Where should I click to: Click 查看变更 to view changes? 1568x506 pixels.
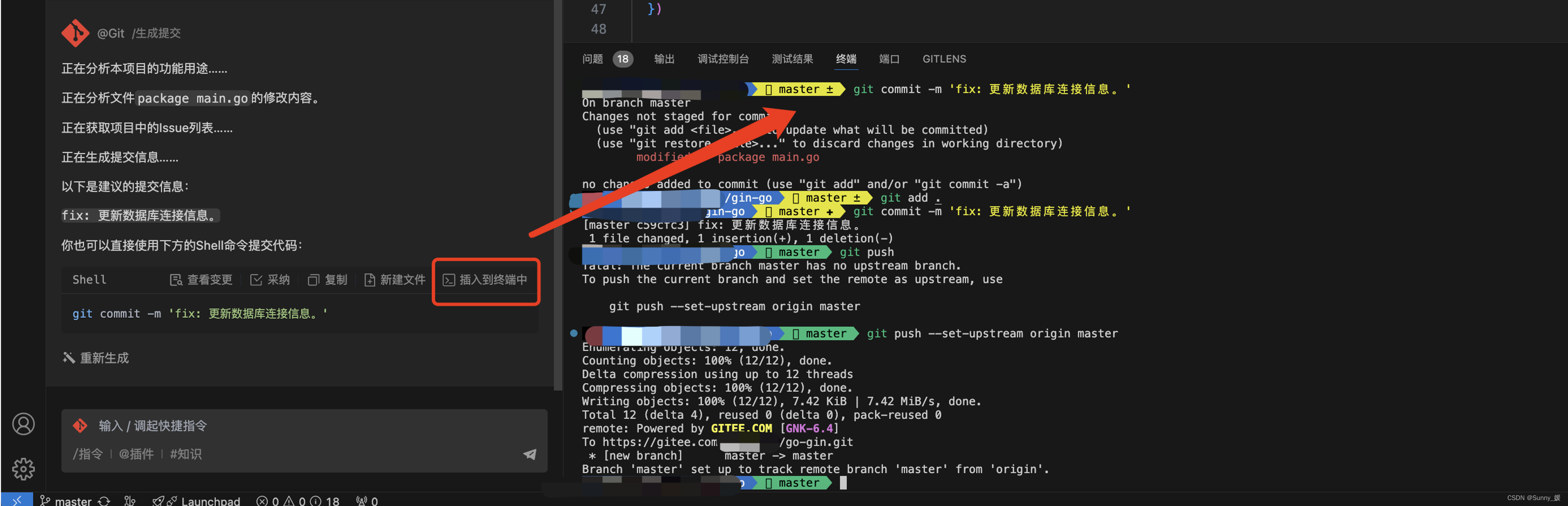coord(201,279)
